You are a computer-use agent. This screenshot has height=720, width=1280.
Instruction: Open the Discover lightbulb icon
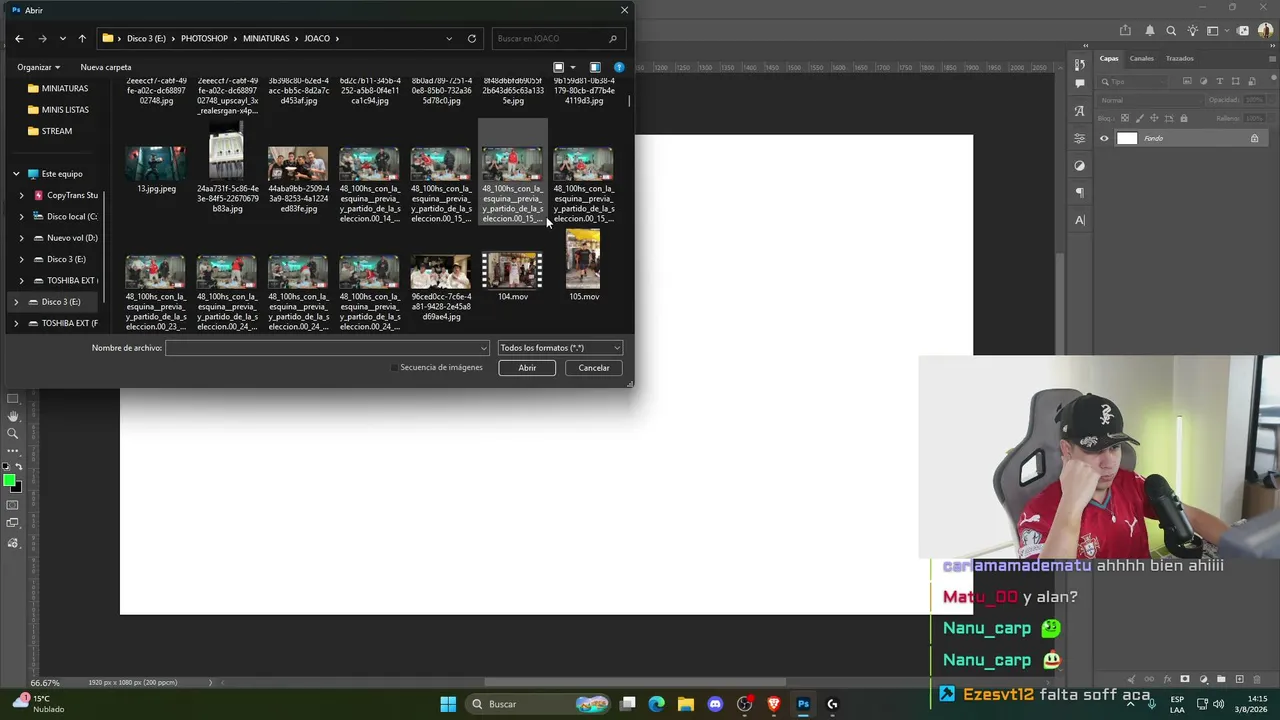[1191, 31]
